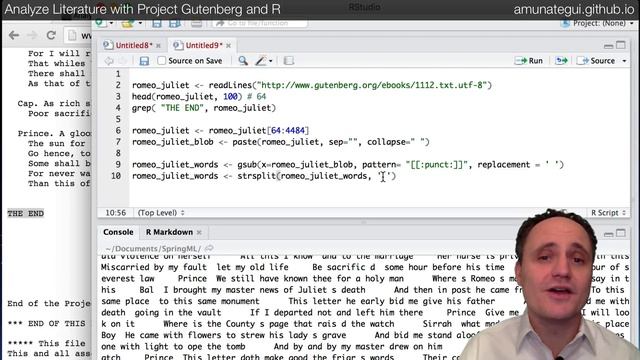Select the R Markdown tab
Screen dimensions: 640x360
169,232
